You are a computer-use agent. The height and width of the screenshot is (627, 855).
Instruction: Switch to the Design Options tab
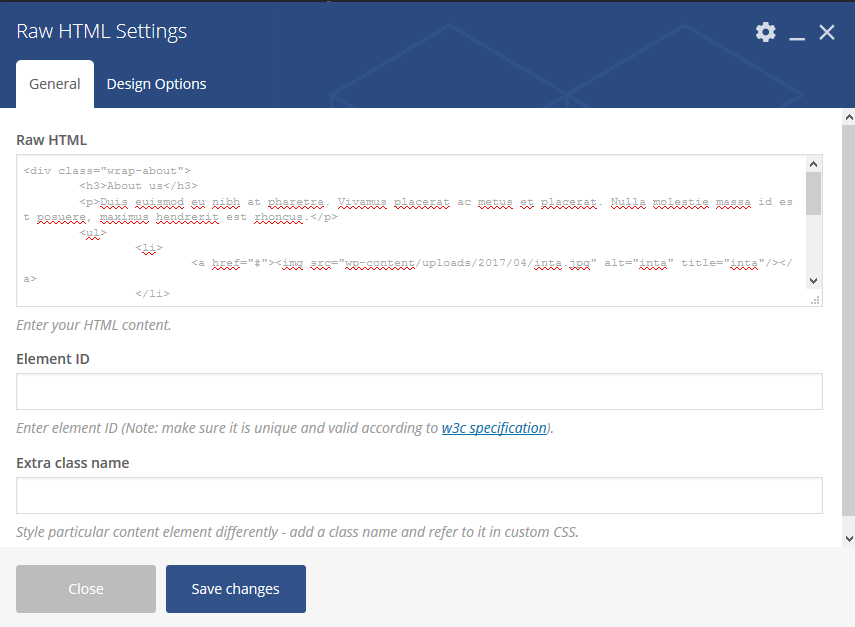tap(156, 84)
